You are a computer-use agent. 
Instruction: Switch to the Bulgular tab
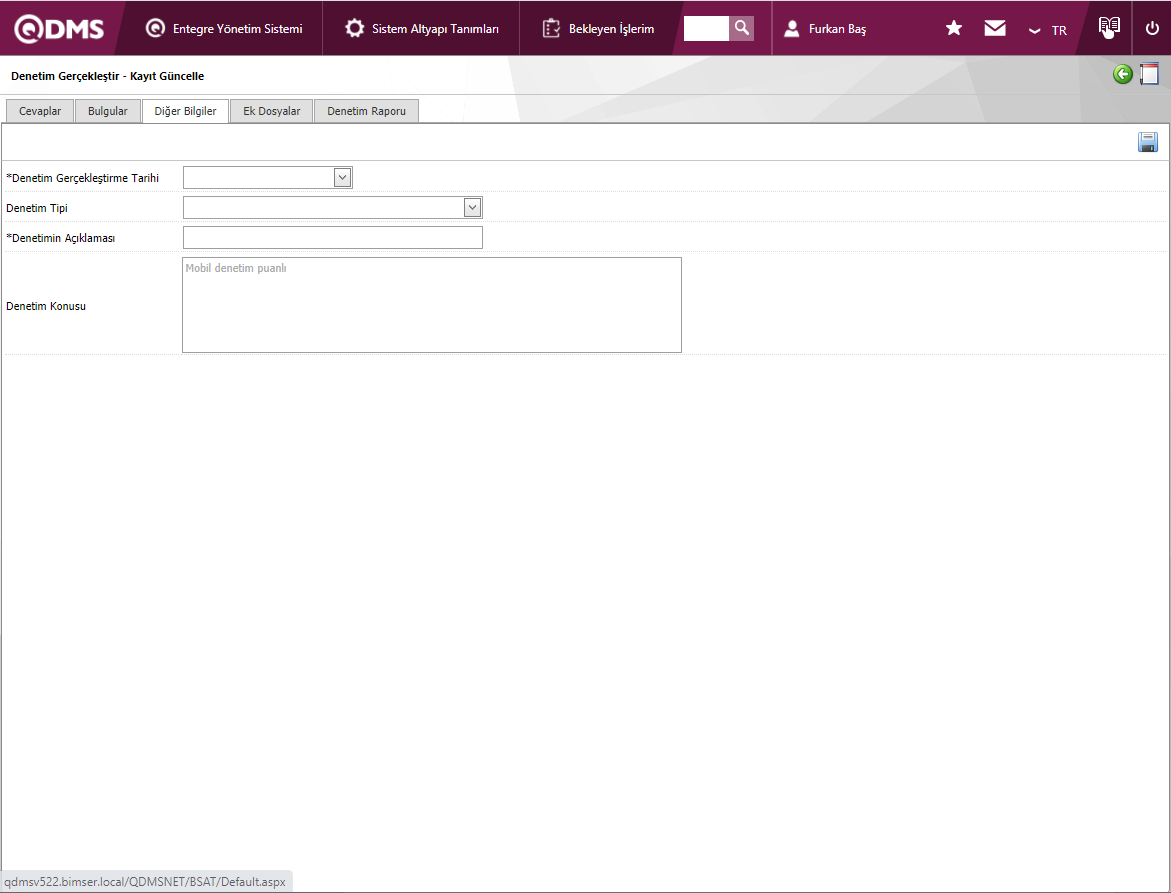point(108,111)
